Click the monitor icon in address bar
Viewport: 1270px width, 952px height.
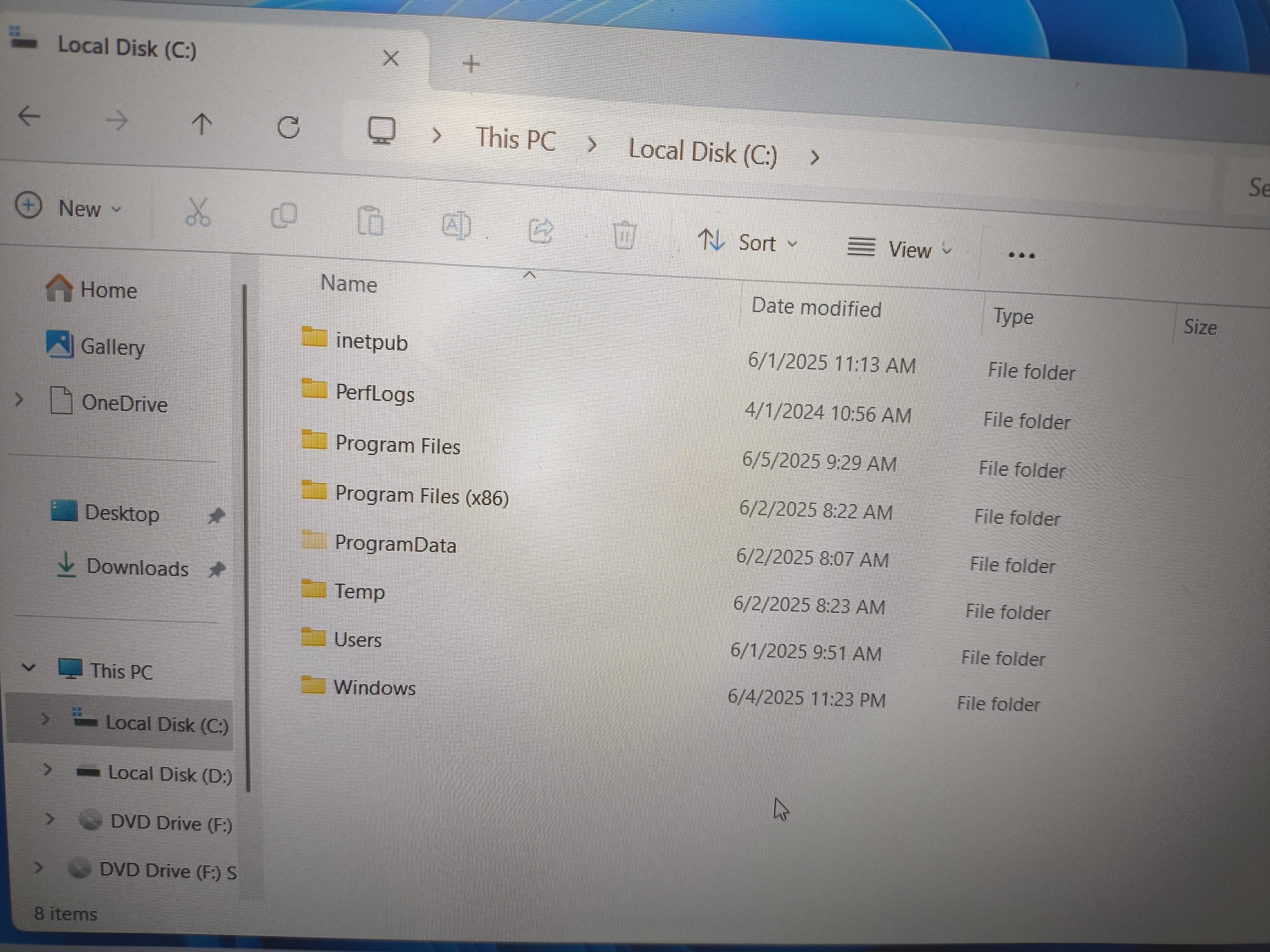pyautogui.click(x=382, y=131)
